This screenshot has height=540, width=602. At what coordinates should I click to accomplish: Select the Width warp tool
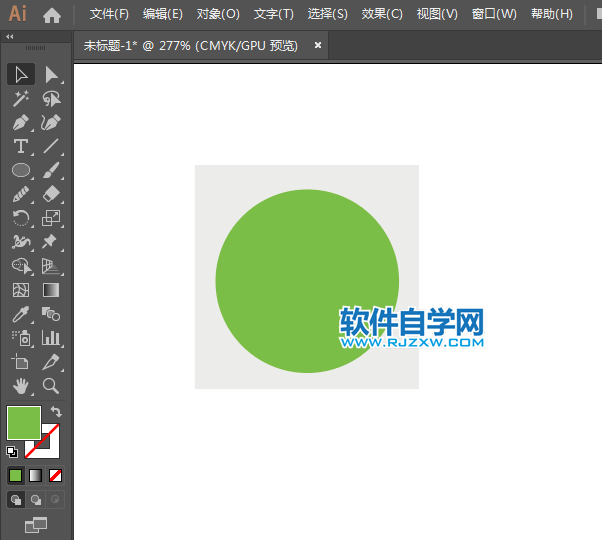21,242
